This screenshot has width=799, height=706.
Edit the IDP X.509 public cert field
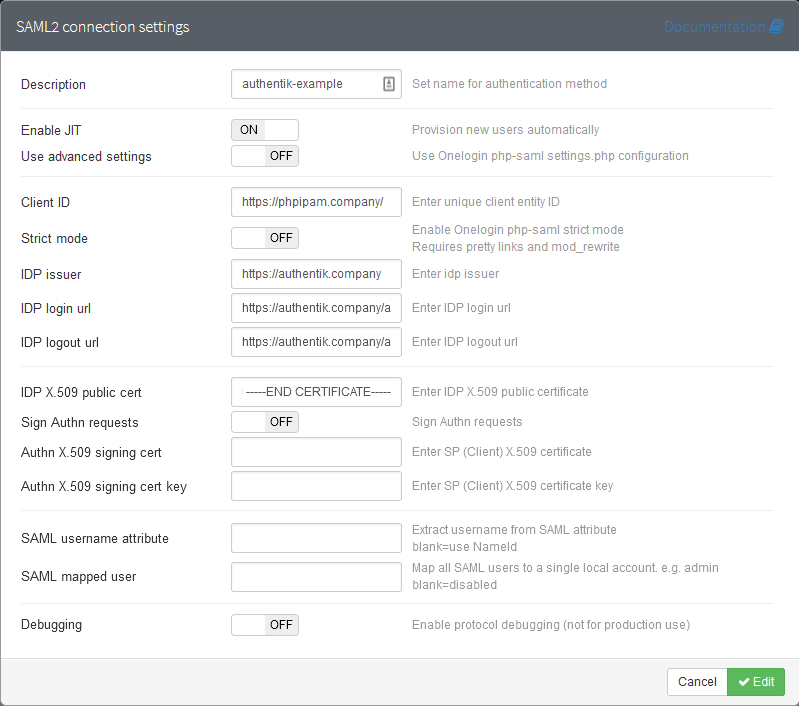[x=316, y=392]
